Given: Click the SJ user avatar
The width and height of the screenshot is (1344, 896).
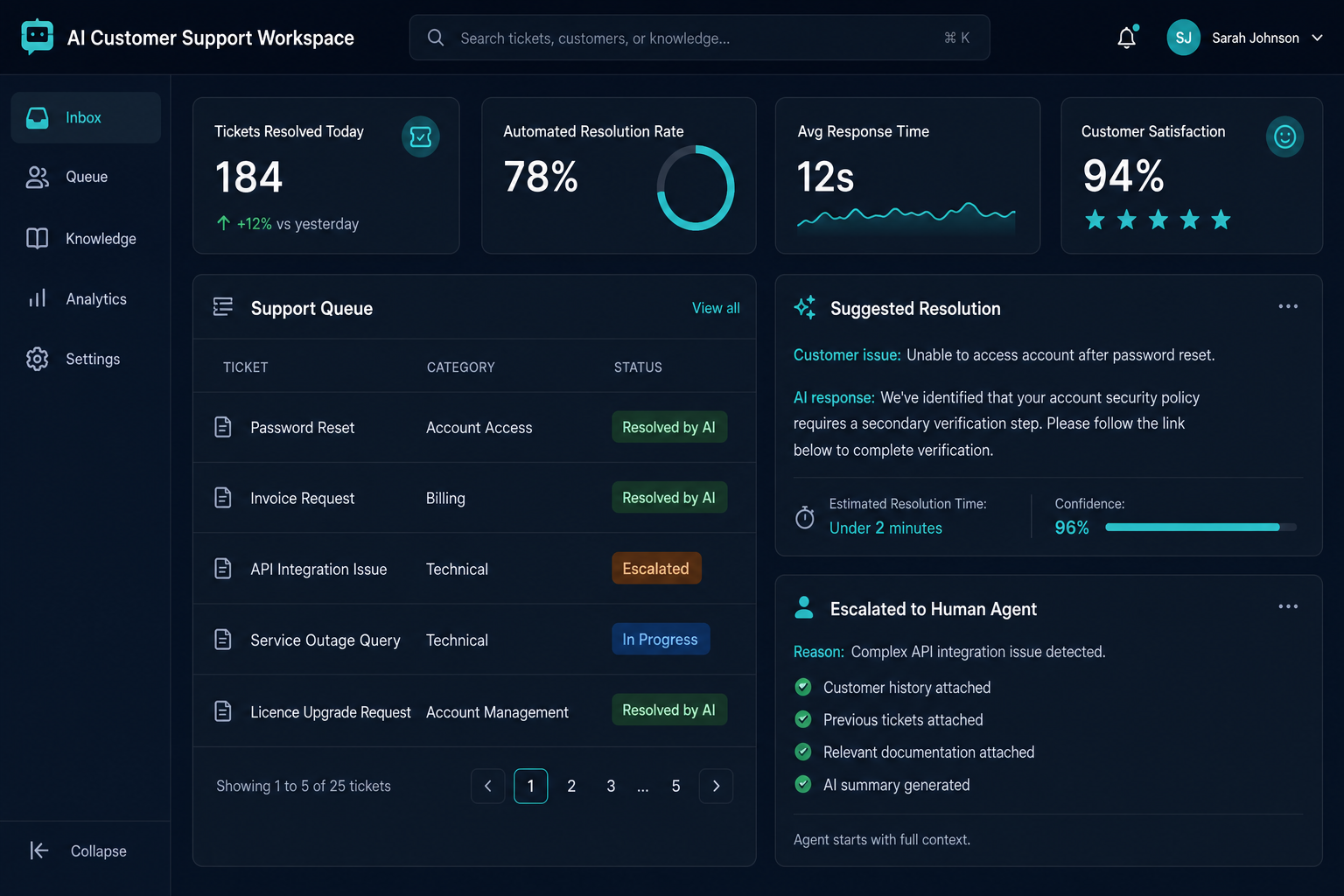Looking at the screenshot, I should [1183, 38].
